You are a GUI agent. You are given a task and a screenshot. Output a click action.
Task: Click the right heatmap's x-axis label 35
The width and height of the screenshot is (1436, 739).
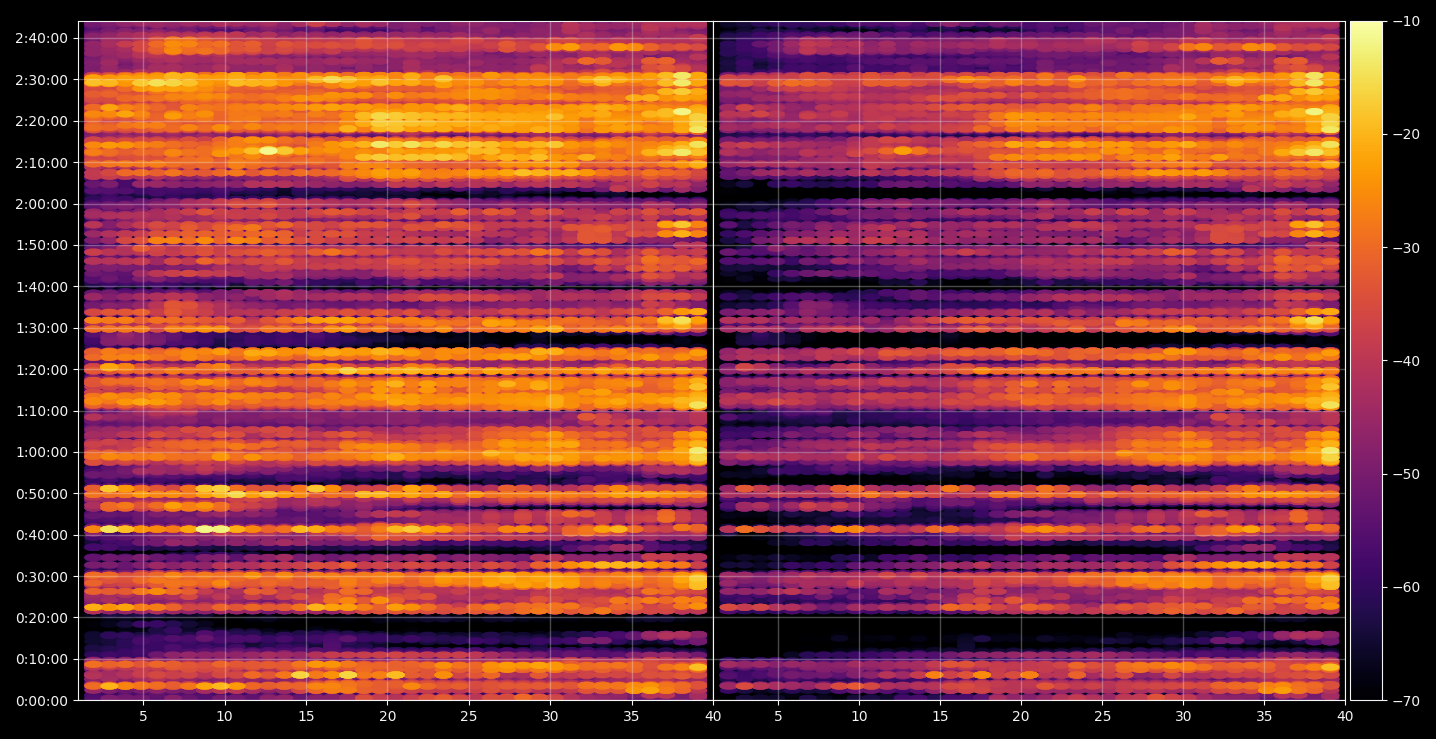[x=1265, y=716]
